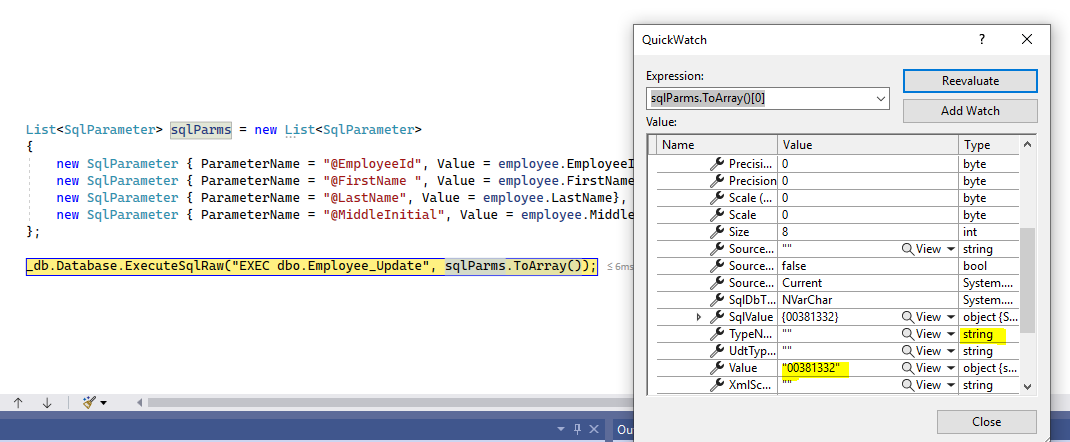Open the View visualizer for UdtTyp... row
Image resolution: width=1070 pixels, height=442 pixels.
tap(923, 351)
